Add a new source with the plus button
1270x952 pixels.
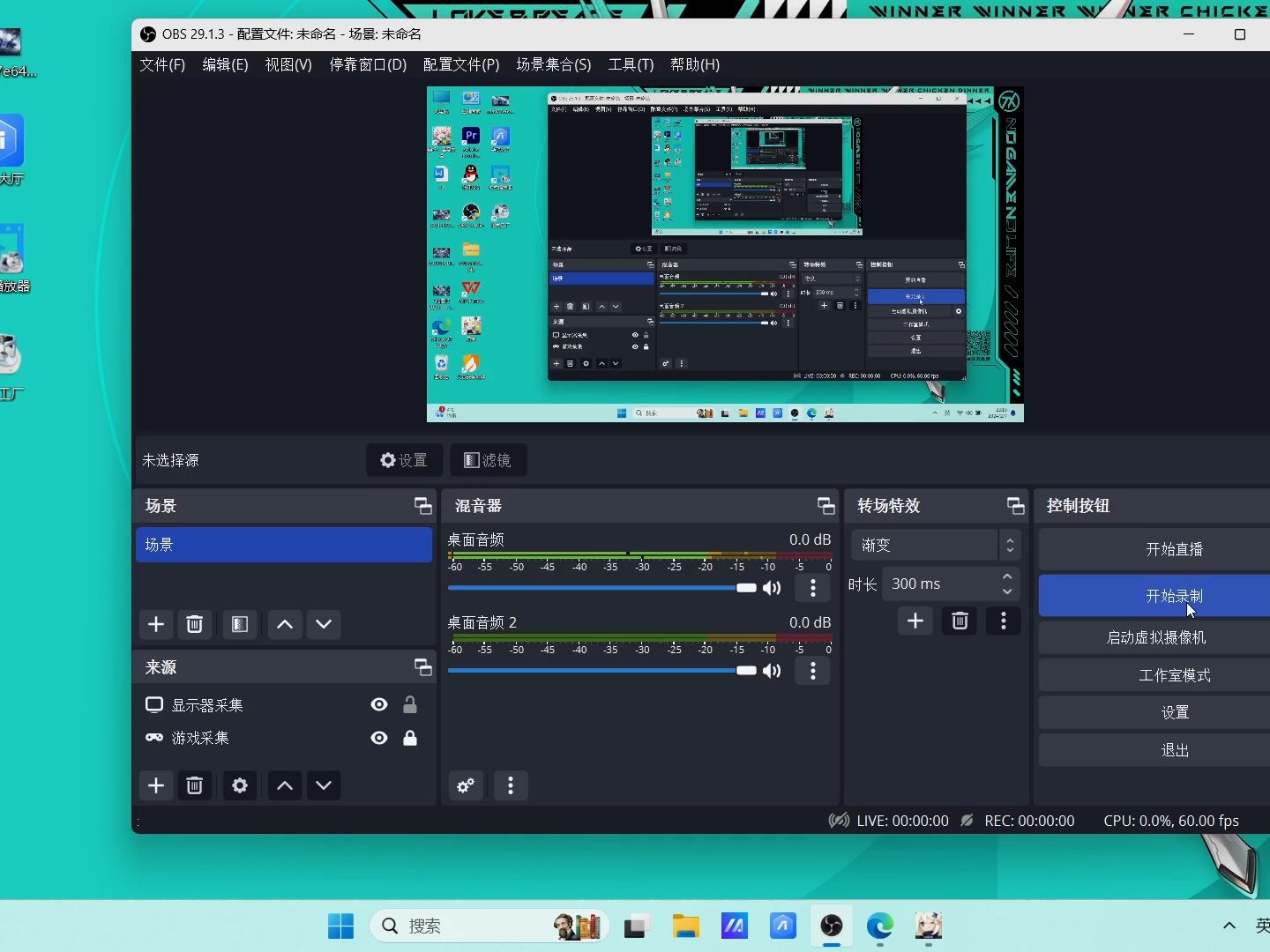point(156,785)
